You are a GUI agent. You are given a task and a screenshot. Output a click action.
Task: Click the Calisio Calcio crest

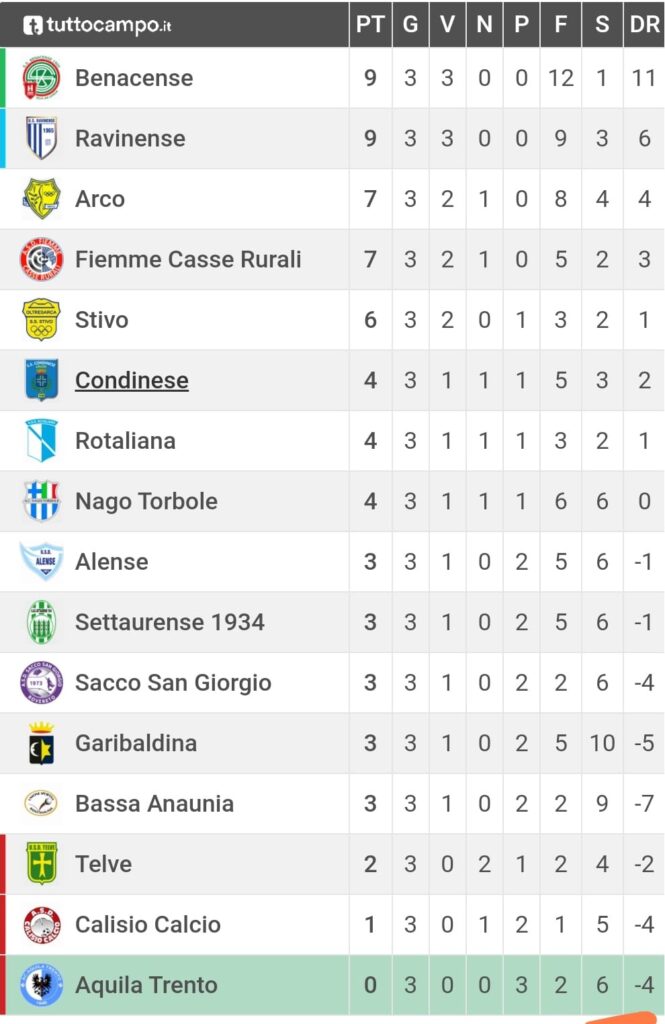point(41,925)
